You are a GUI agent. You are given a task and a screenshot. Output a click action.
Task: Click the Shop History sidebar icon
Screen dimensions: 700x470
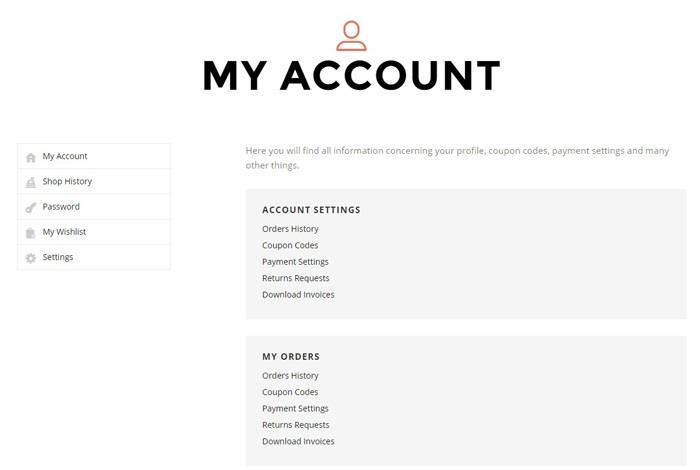(x=31, y=182)
